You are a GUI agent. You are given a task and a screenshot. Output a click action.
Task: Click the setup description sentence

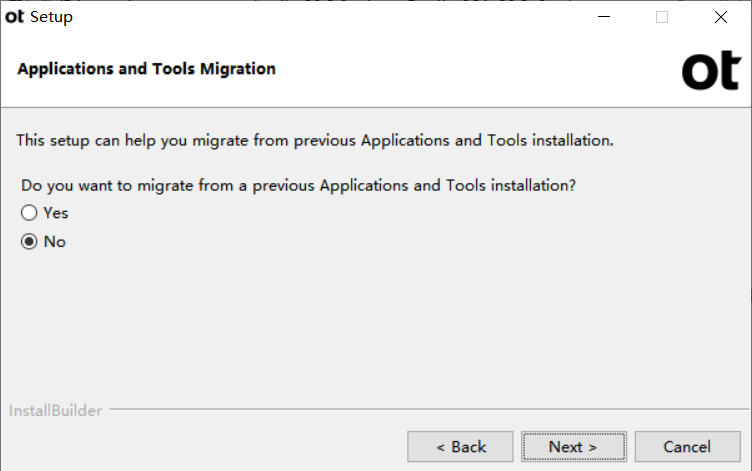pos(315,141)
